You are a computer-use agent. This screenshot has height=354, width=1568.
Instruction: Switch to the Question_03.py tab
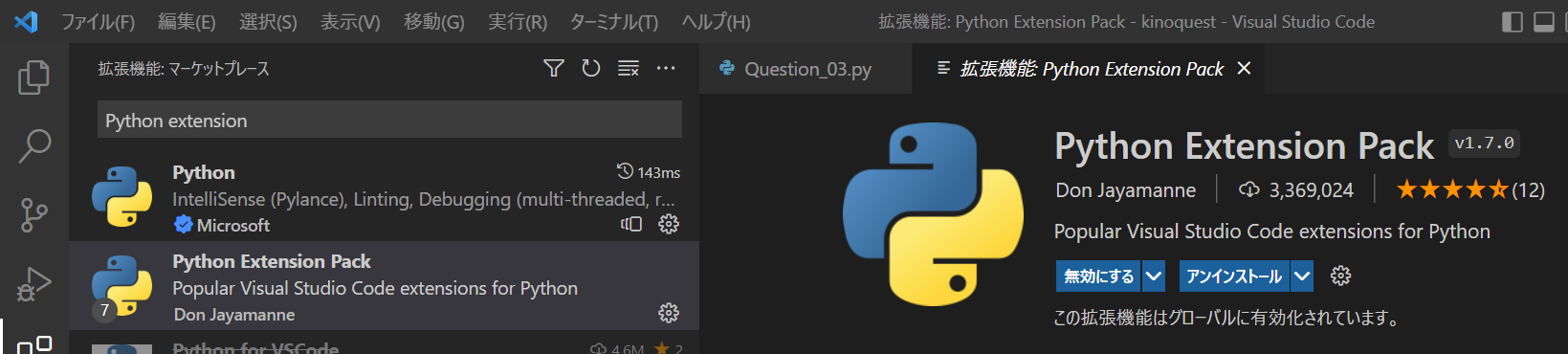(x=806, y=69)
